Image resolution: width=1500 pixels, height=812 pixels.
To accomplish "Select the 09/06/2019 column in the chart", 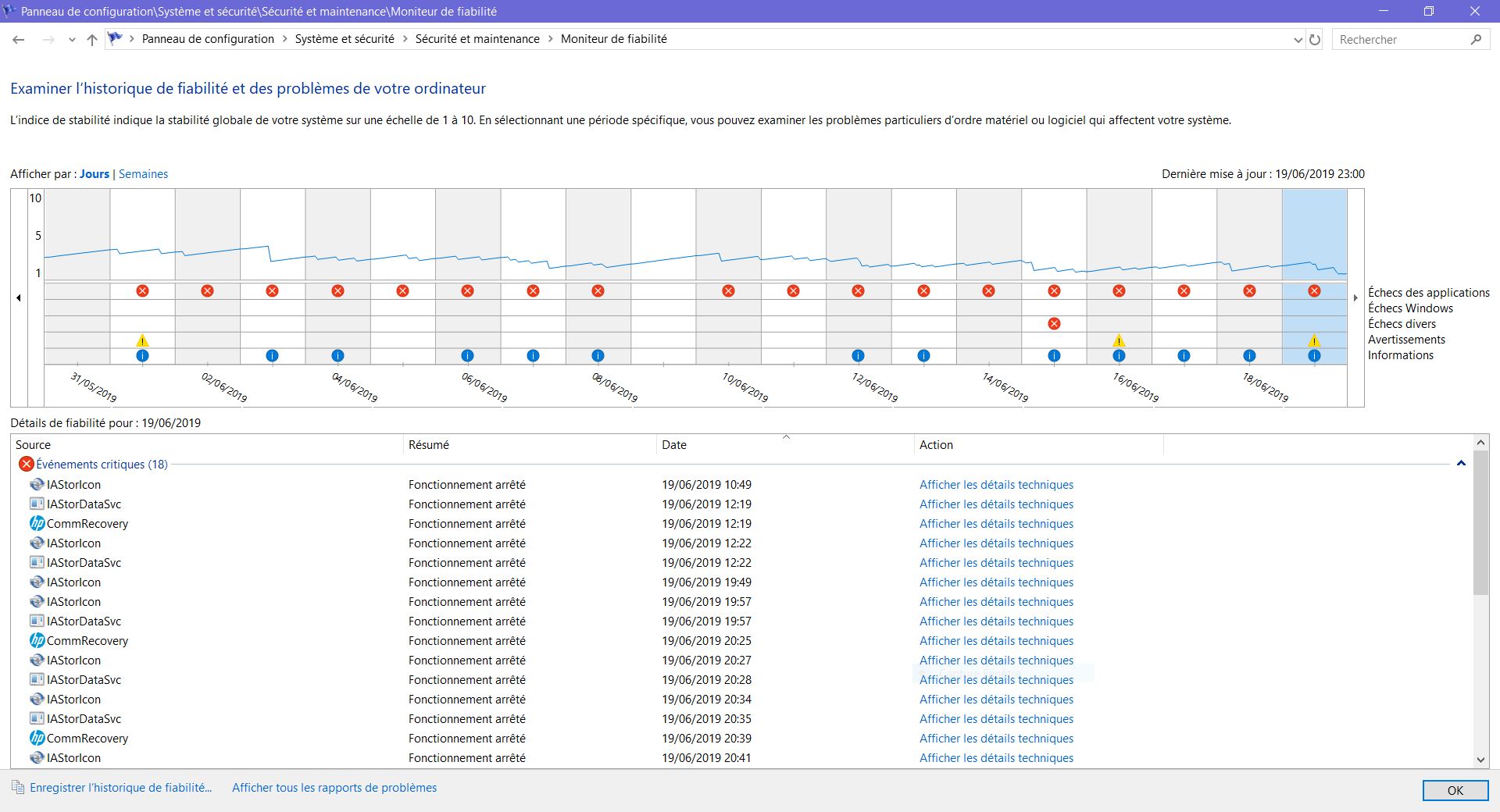I will point(663,276).
